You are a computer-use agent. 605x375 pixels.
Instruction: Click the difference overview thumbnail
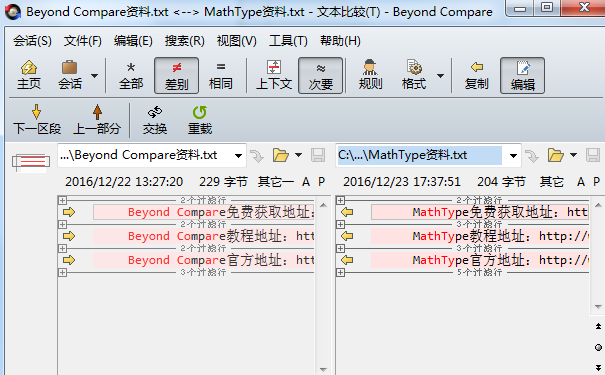(31, 162)
